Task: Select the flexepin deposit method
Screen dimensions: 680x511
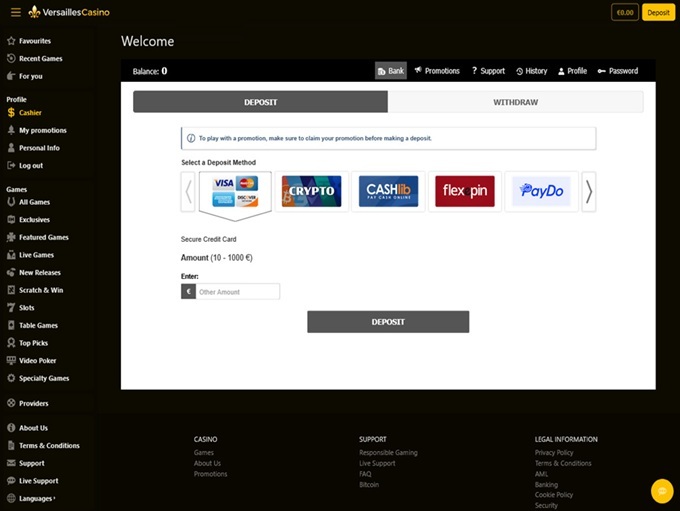Action: 464,191
